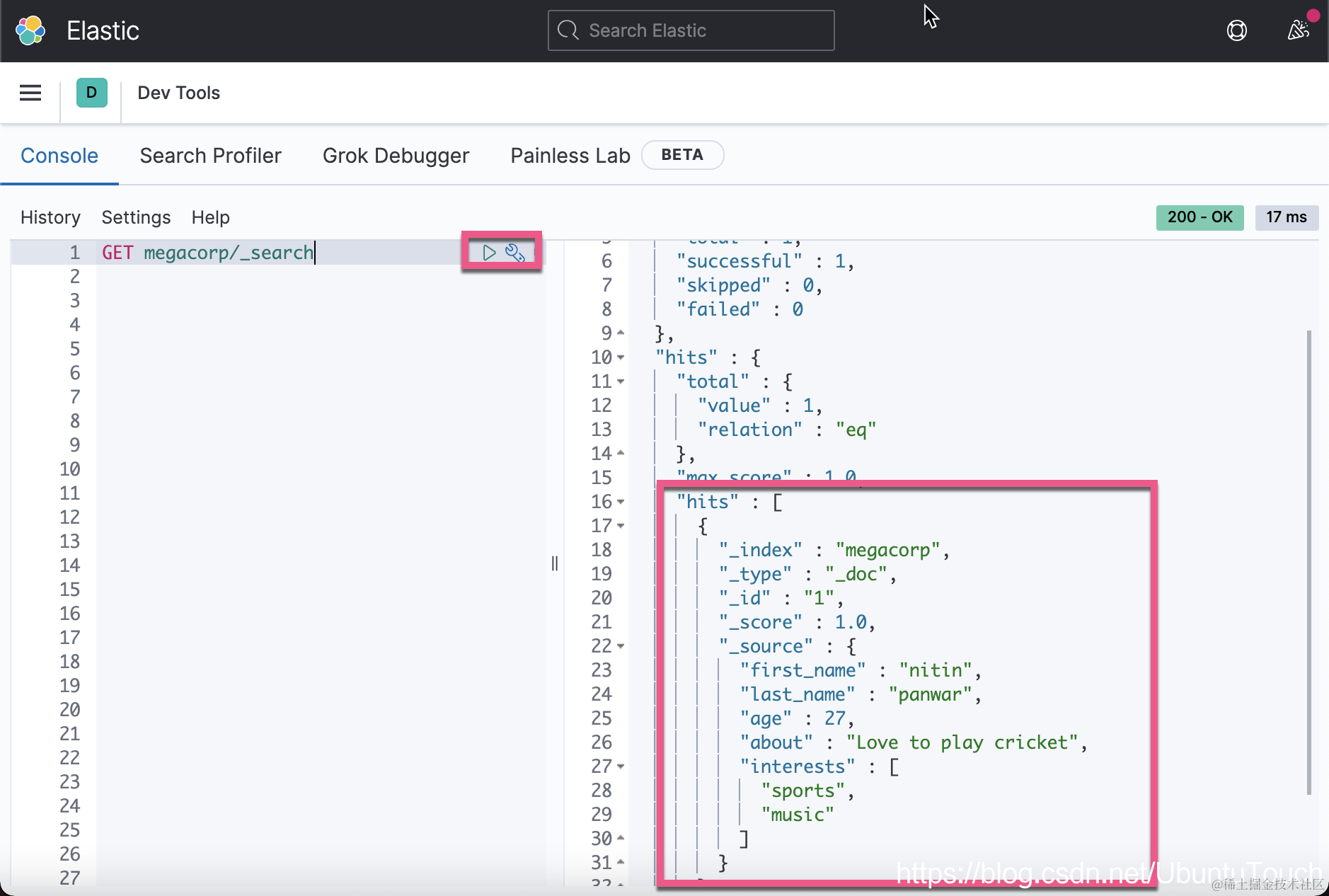Click the "relation" : "eq" line
The width and height of the screenshot is (1329, 896).
point(787,430)
